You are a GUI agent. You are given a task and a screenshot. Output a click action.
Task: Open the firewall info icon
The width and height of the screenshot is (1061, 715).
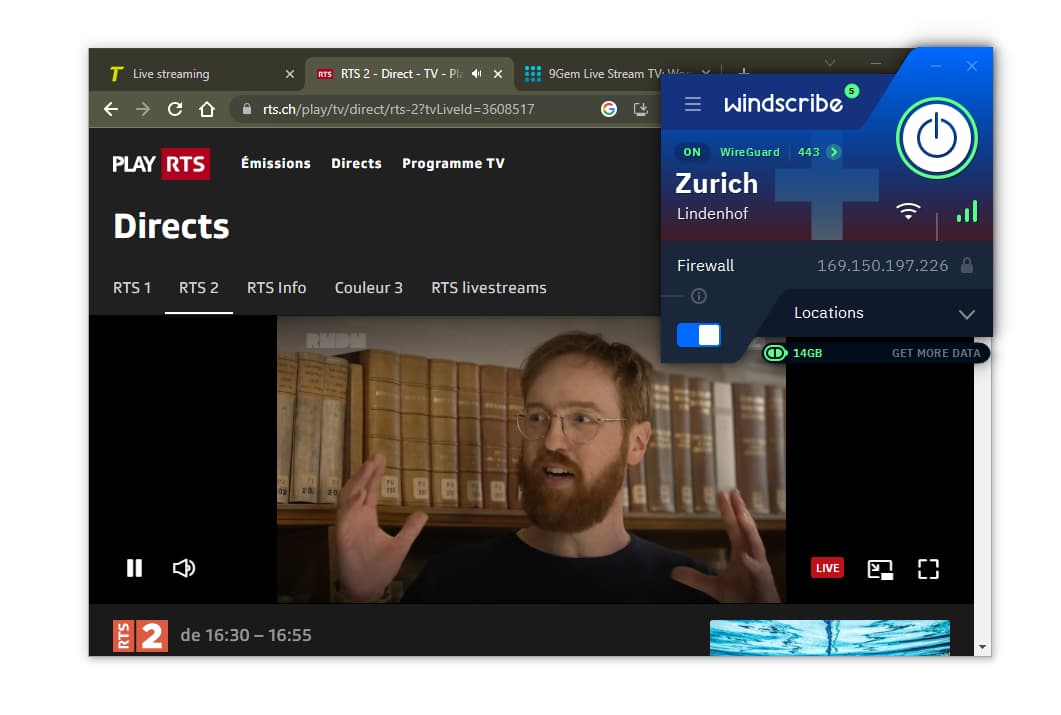click(699, 296)
